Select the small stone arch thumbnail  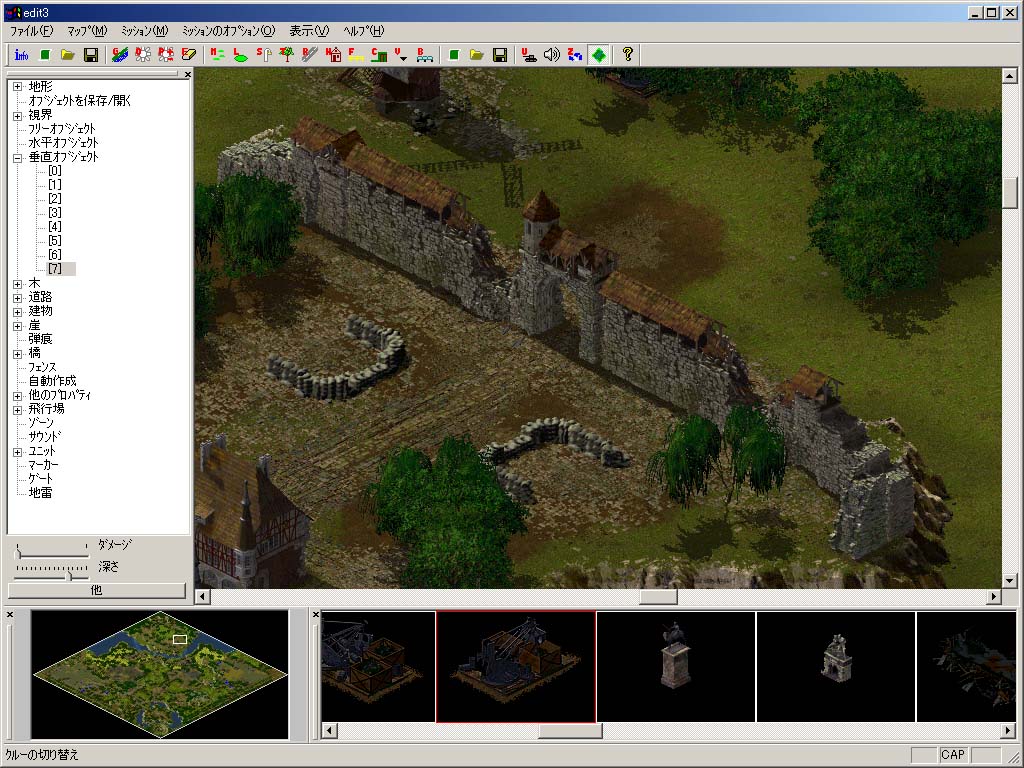[836, 667]
